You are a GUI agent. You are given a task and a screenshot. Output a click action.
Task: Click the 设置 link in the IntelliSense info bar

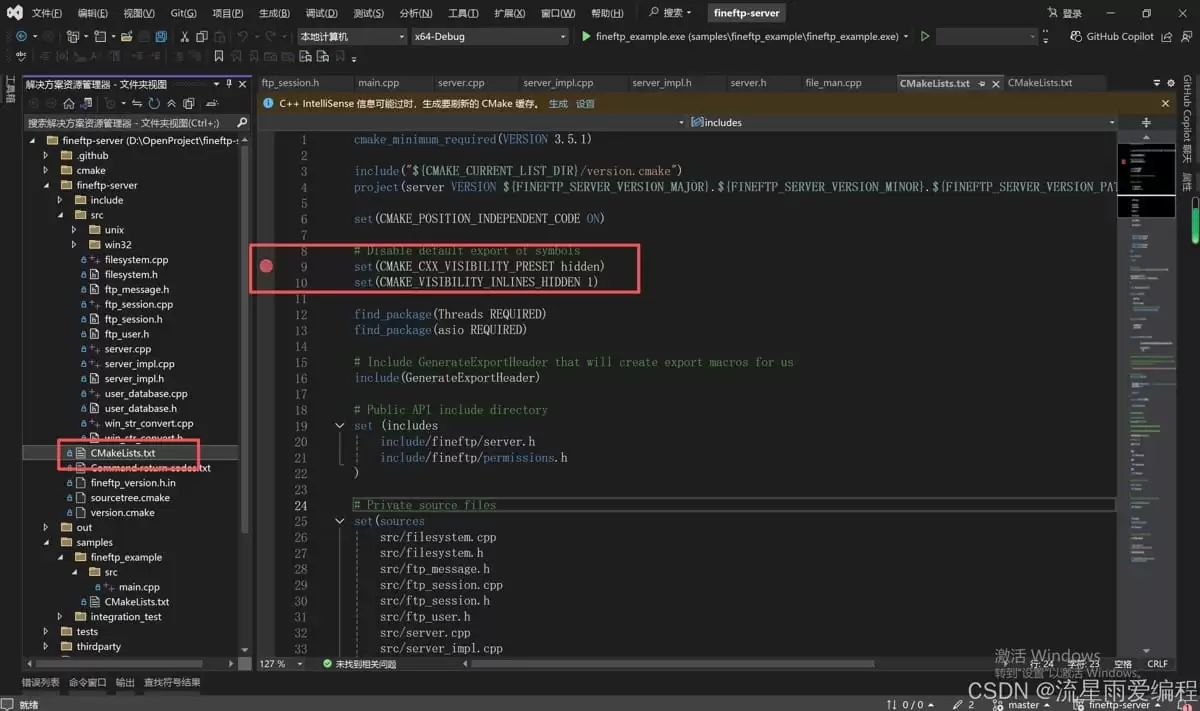point(585,103)
